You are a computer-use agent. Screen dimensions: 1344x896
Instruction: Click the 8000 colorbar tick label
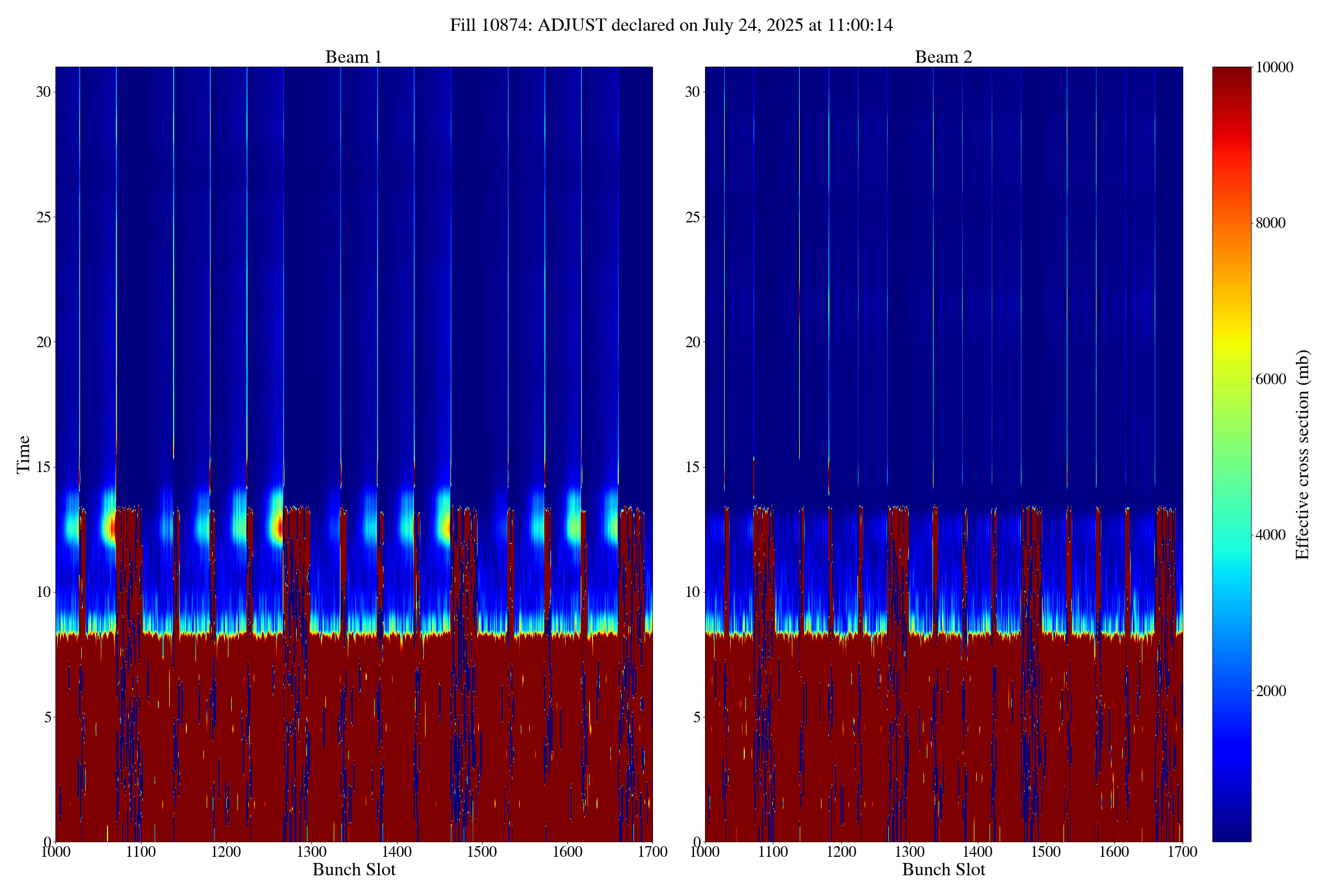coord(1270,223)
